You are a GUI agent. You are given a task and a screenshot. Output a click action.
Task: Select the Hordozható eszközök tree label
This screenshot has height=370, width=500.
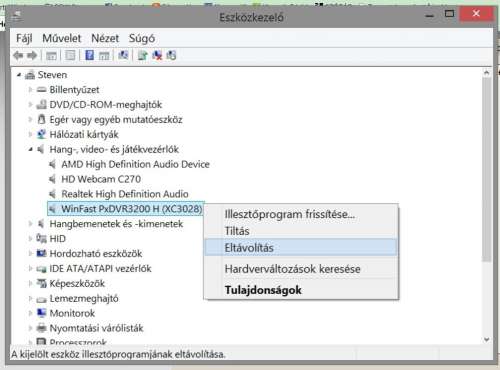pos(96,254)
